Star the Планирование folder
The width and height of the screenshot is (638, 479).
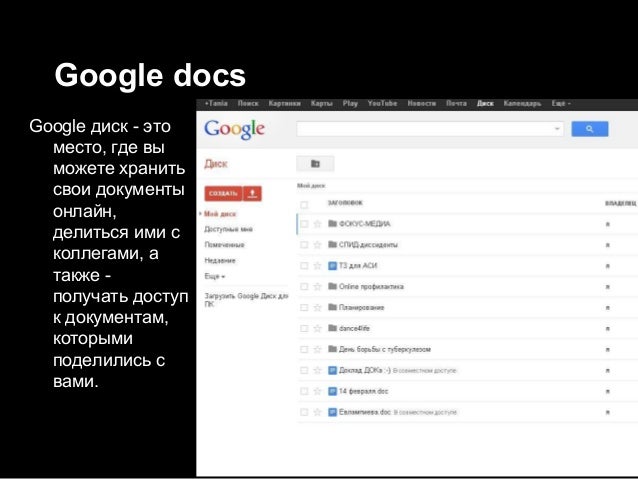317,308
